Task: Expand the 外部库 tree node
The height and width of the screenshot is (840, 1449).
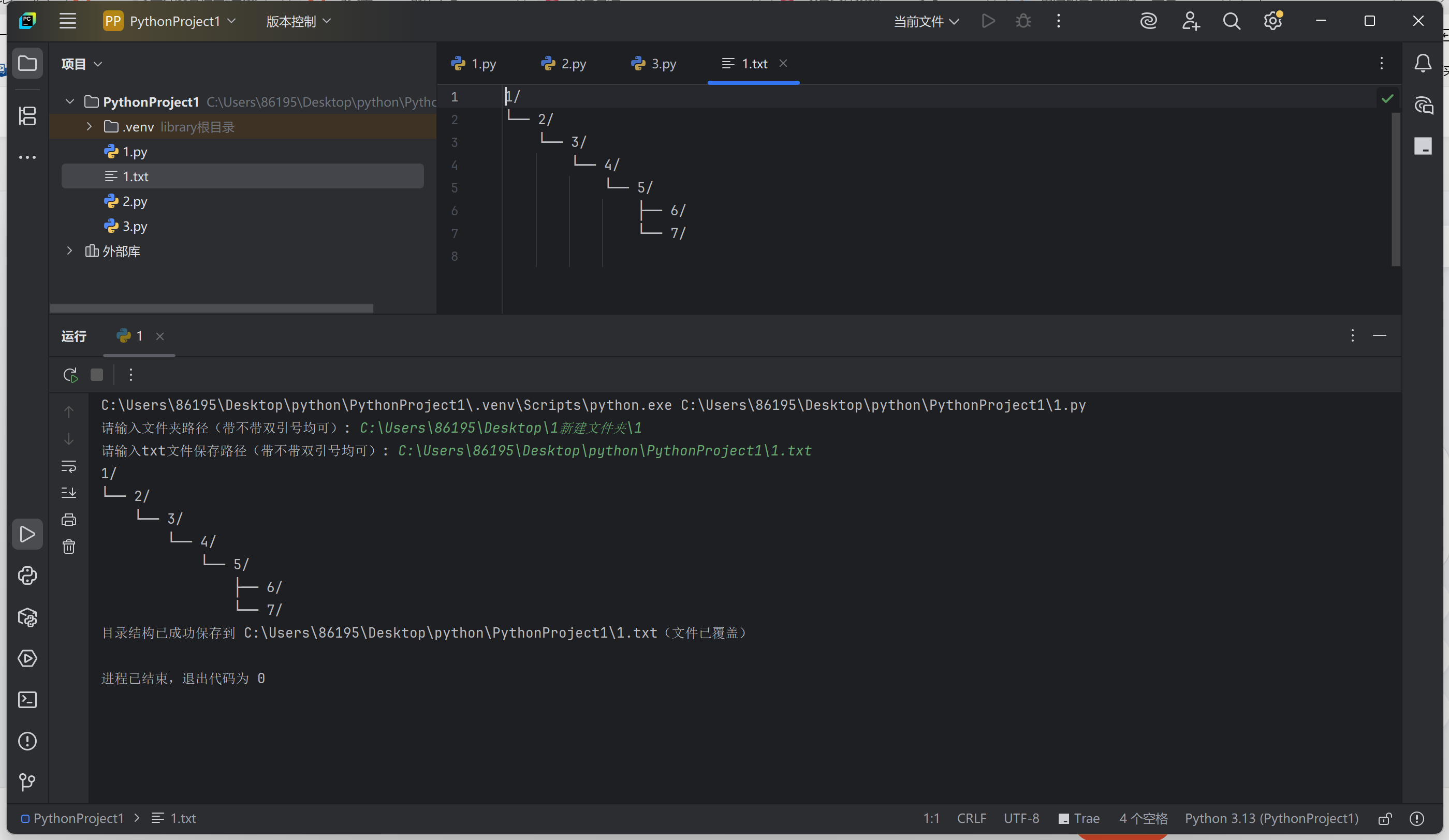Action: tap(69, 251)
